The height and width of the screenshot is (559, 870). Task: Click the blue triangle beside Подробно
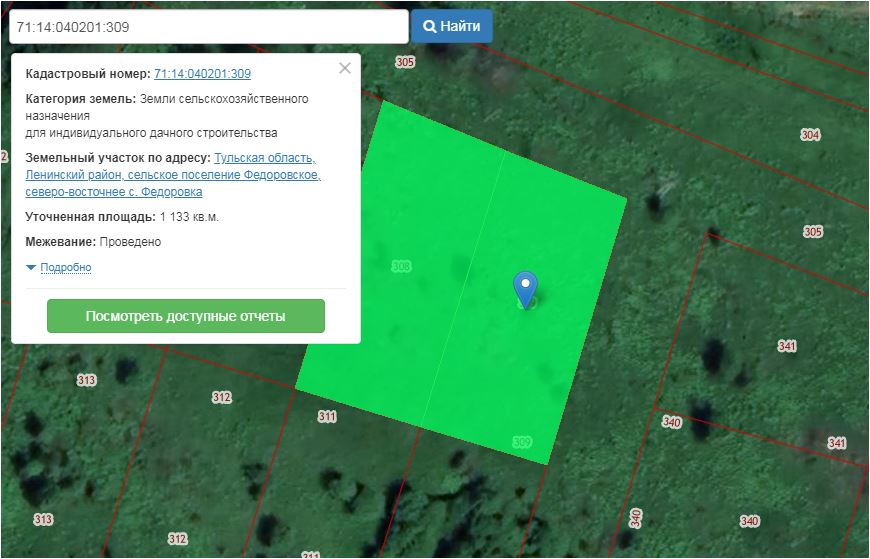click(x=31, y=268)
